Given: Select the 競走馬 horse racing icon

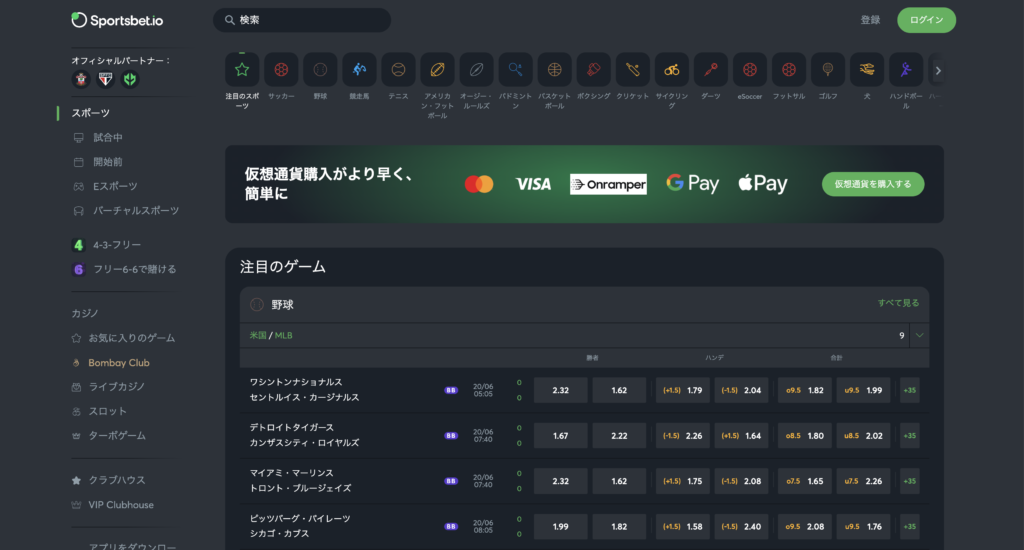Looking at the screenshot, I should point(359,69).
